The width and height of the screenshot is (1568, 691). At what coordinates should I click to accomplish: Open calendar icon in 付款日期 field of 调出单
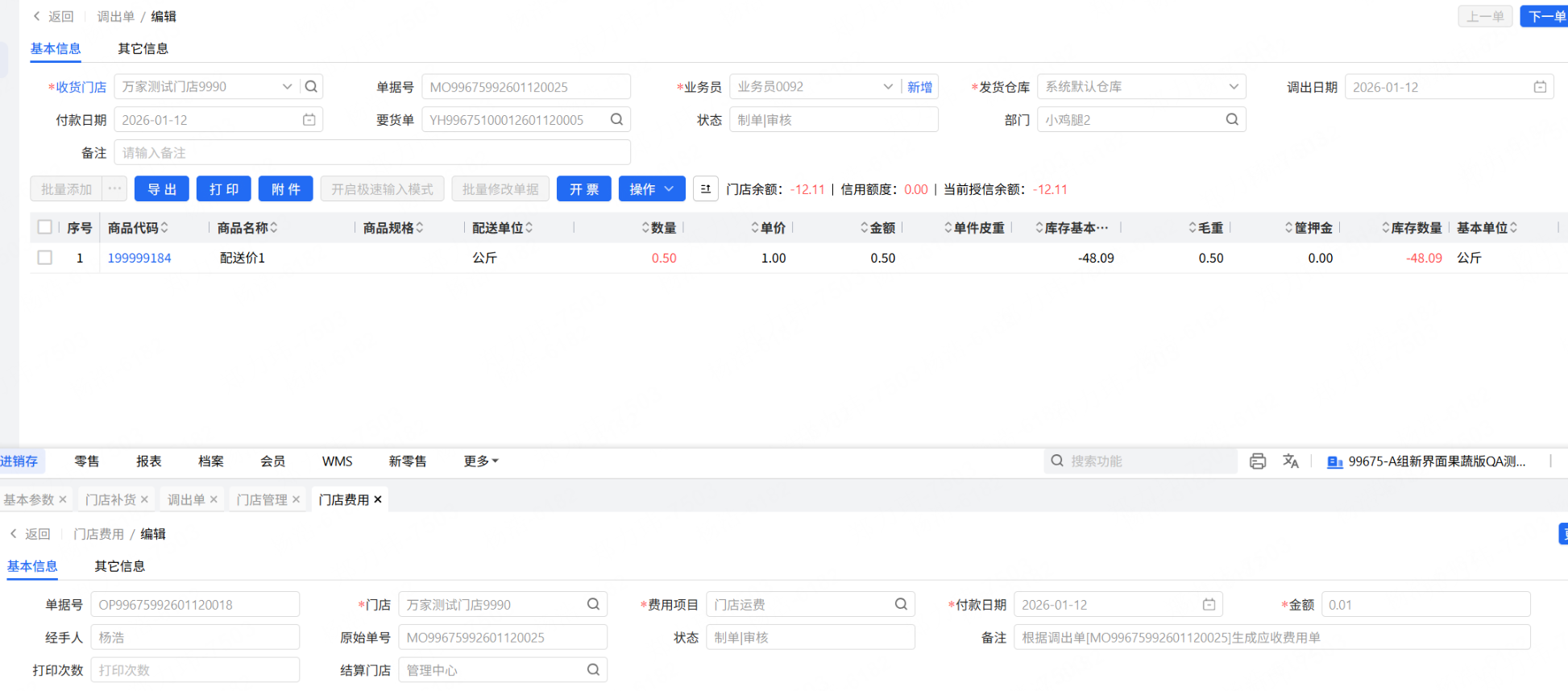click(x=309, y=120)
